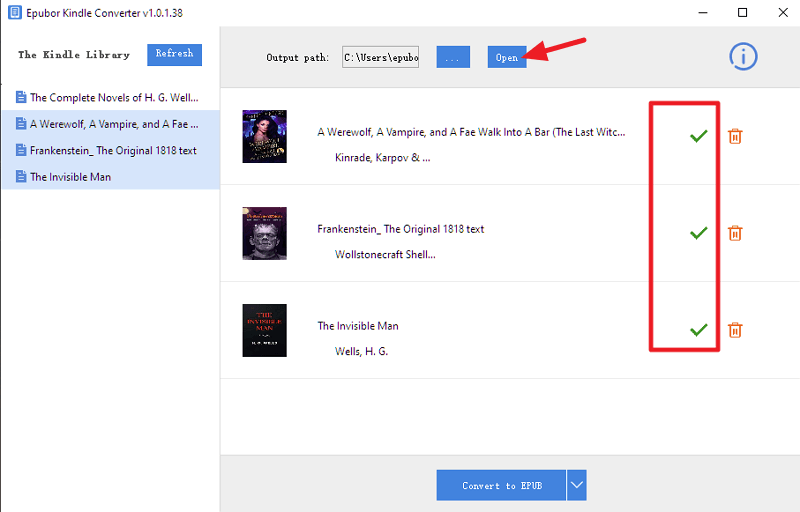Click author 'Wollstonecraft Shell...'
The width and height of the screenshot is (800, 512).
[x=385, y=254]
